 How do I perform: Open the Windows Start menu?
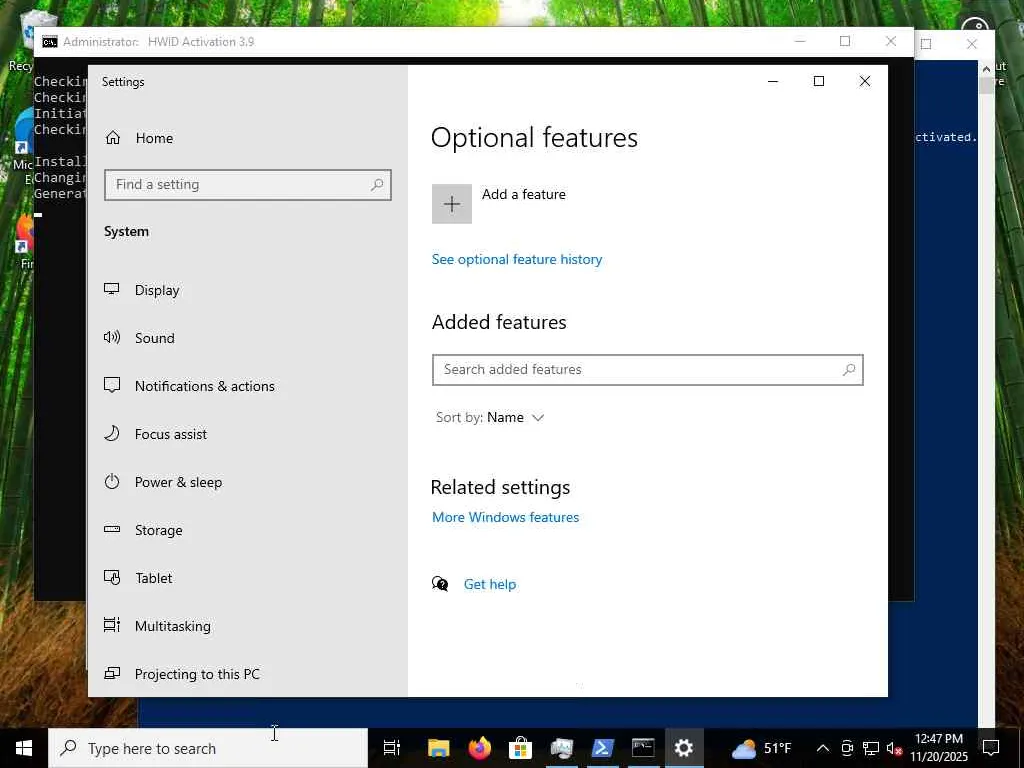(x=24, y=748)
